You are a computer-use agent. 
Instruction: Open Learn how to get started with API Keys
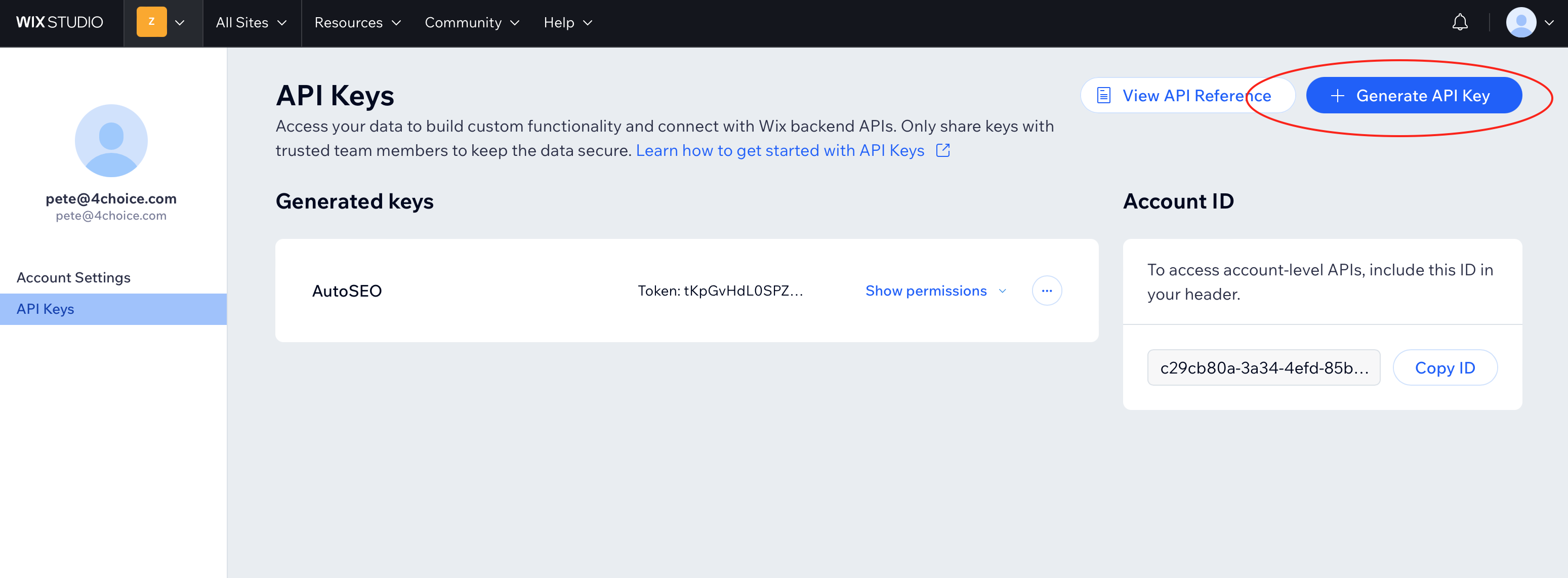780,150
